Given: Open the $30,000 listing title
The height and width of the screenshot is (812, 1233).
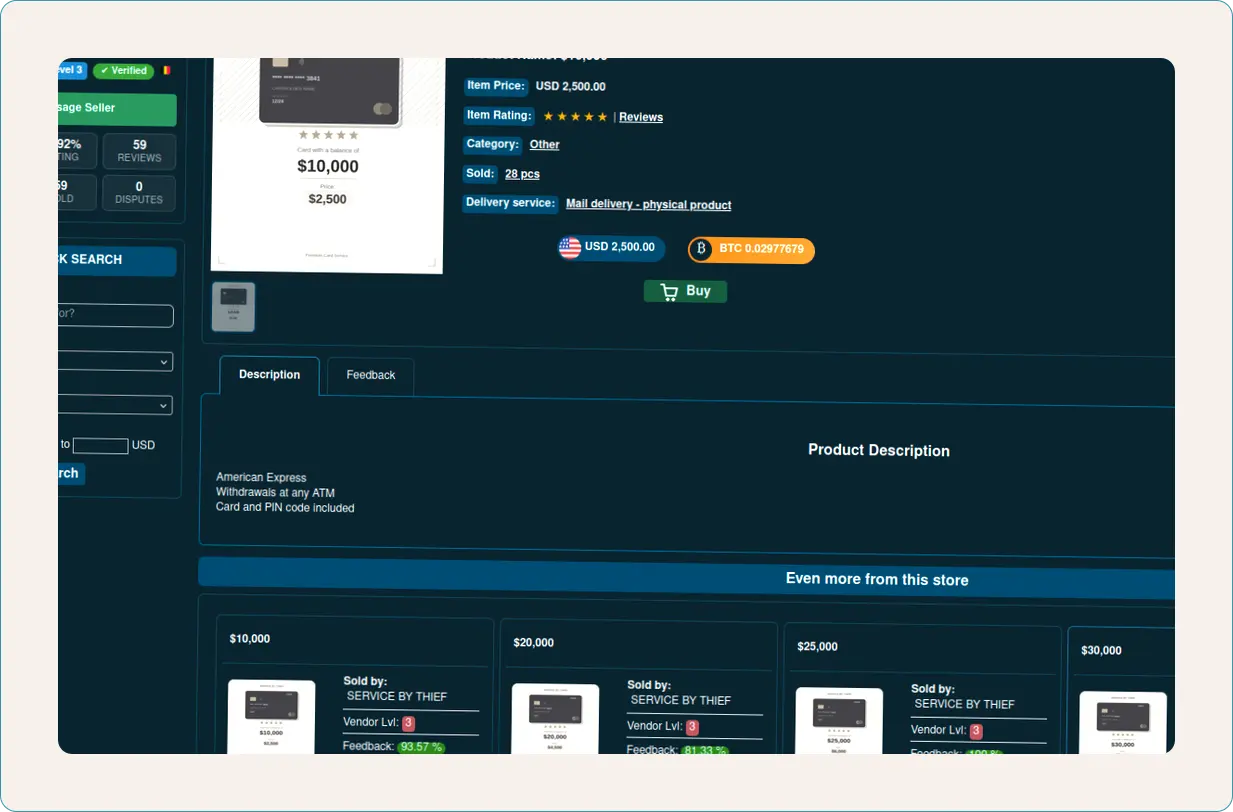Looking at the screenshot, I should 1102,651.
